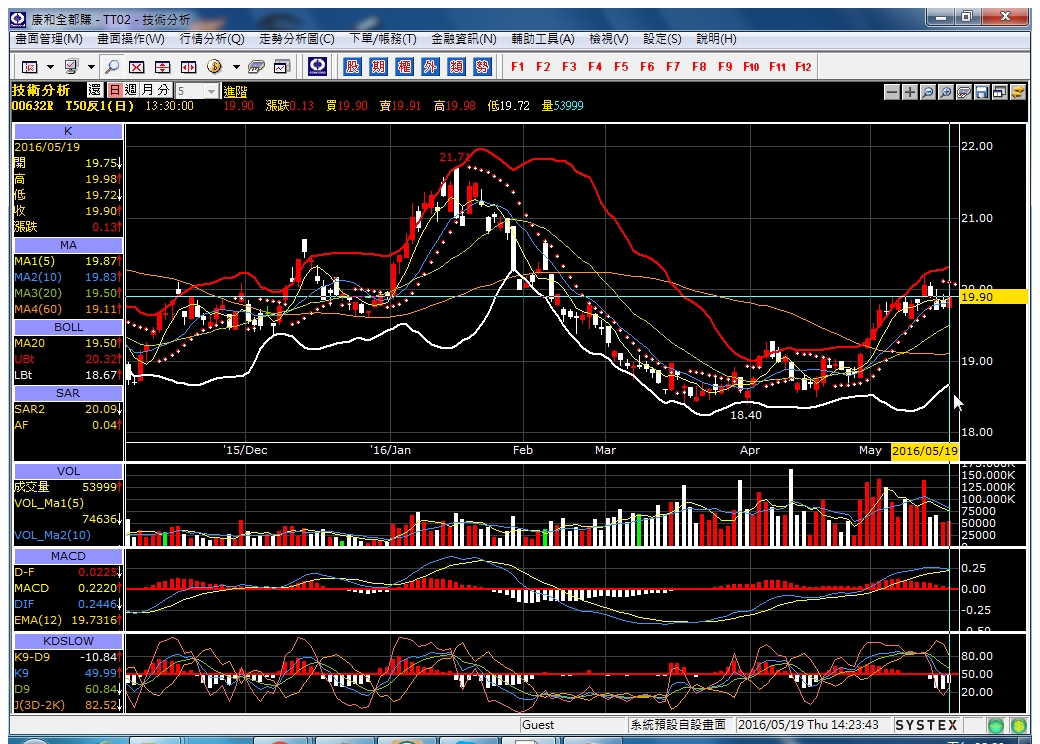Open the 行情分析(Q) menu

(x=212, y=39)
